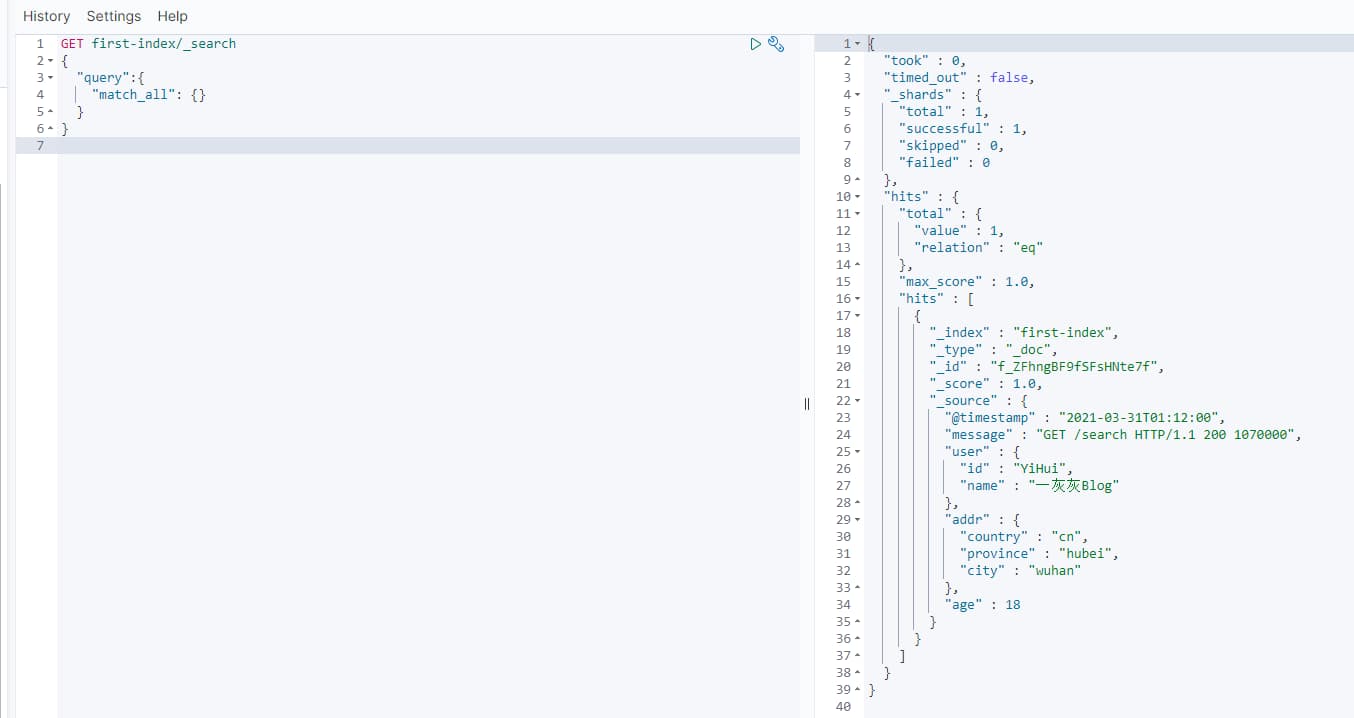Click the GET first-index/_search request line
This screenshot has width=1354, height=718.
tap(148, 44)
